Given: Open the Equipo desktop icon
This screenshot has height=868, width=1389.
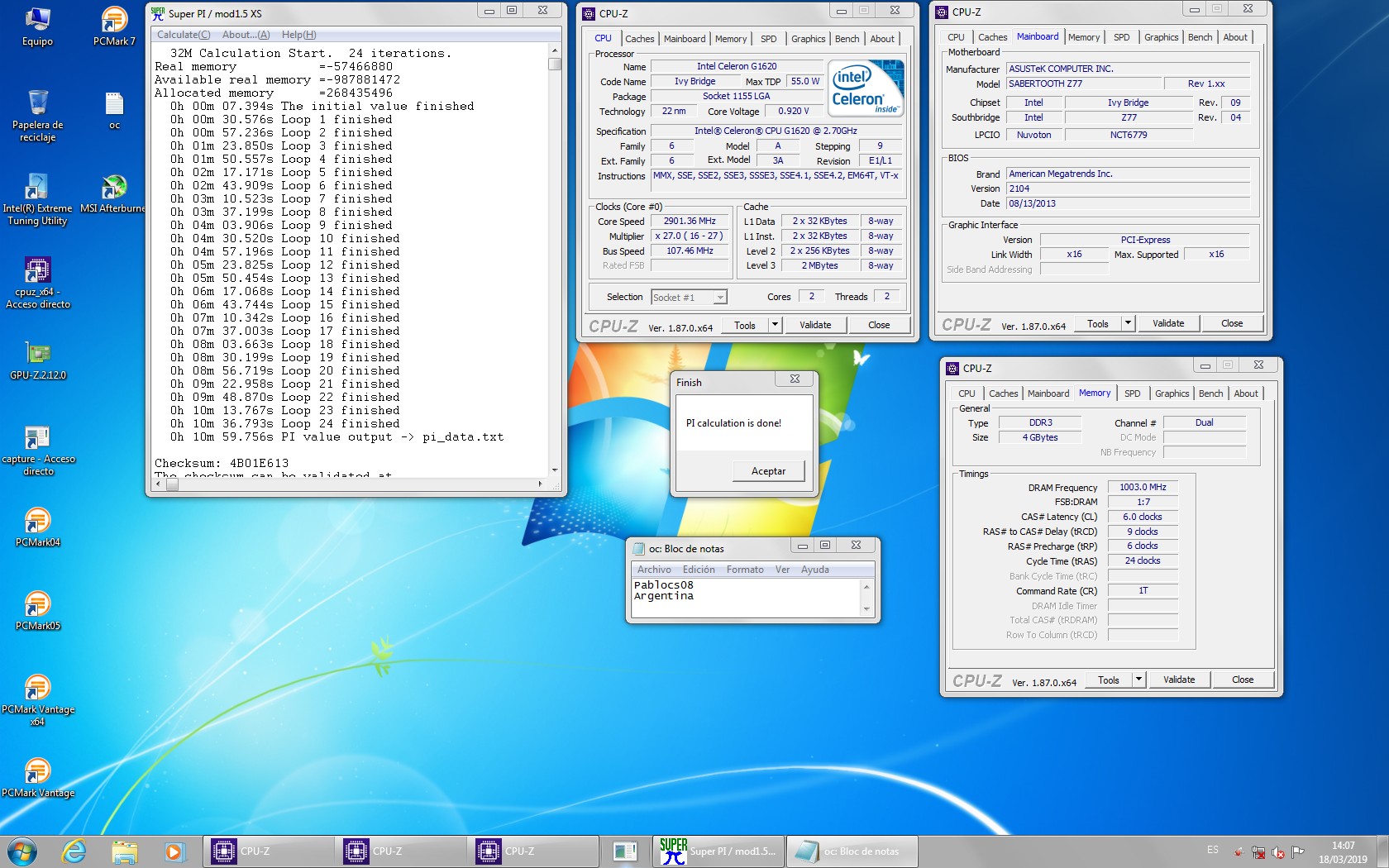Looking at the screenshot, I should point(37,26).
